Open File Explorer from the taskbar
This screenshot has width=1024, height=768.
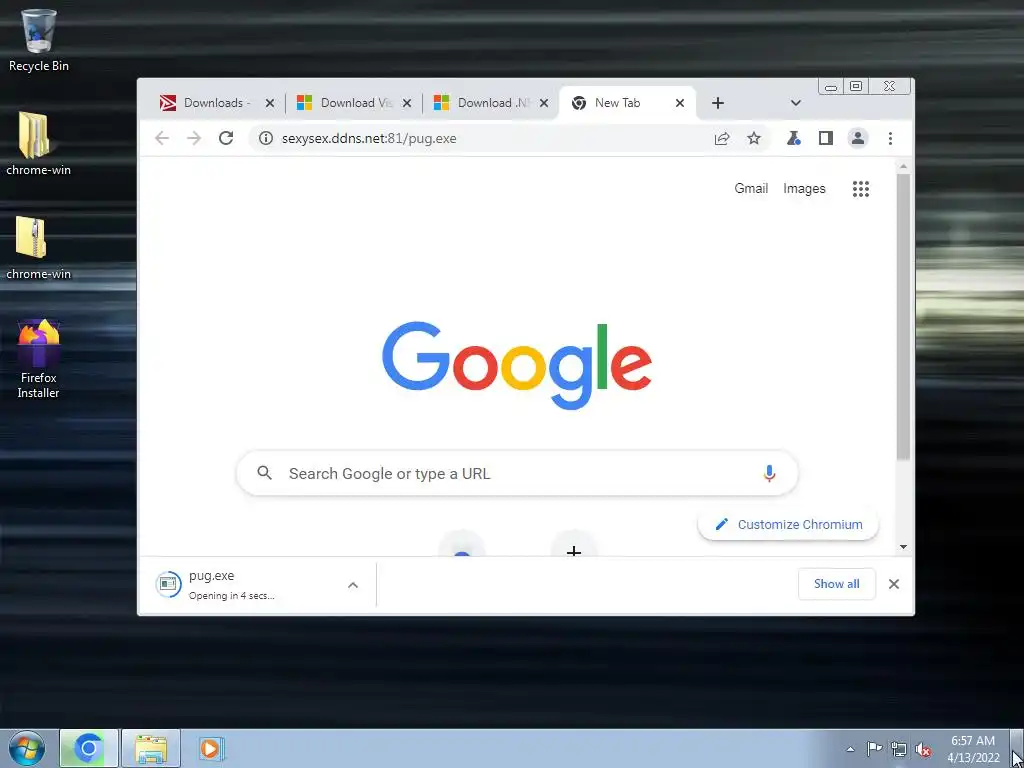click(151, 749)
